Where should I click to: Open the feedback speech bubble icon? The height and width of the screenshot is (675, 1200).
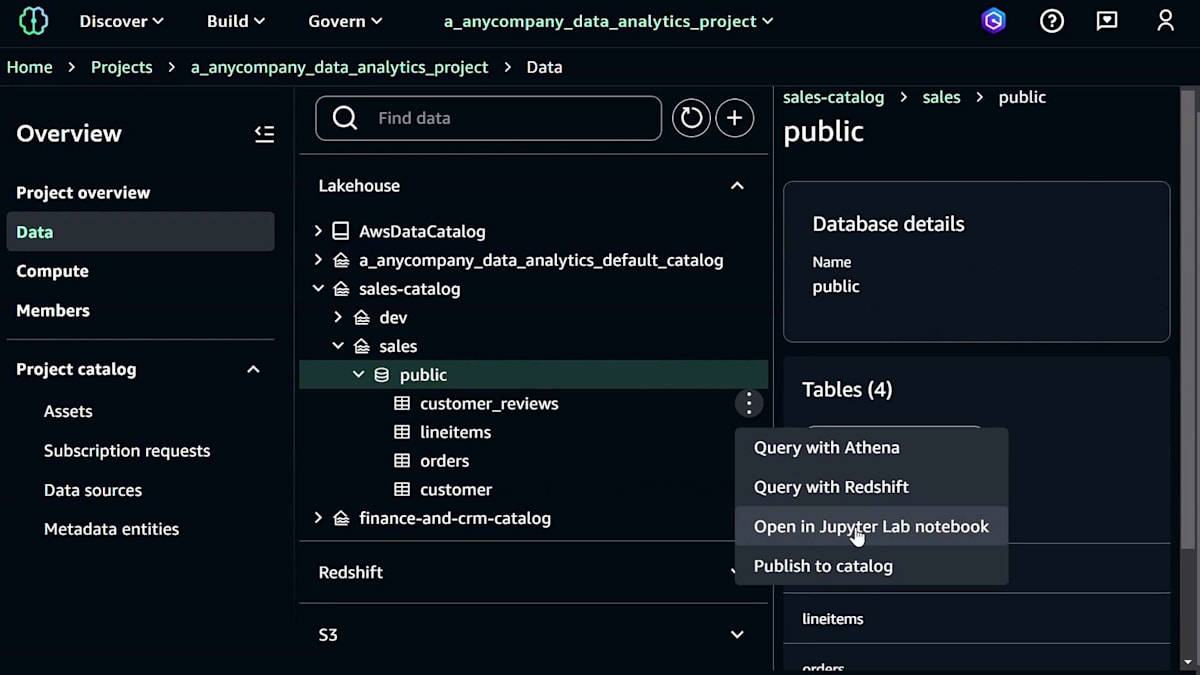pyautogui.click(x=1107, y=21)
